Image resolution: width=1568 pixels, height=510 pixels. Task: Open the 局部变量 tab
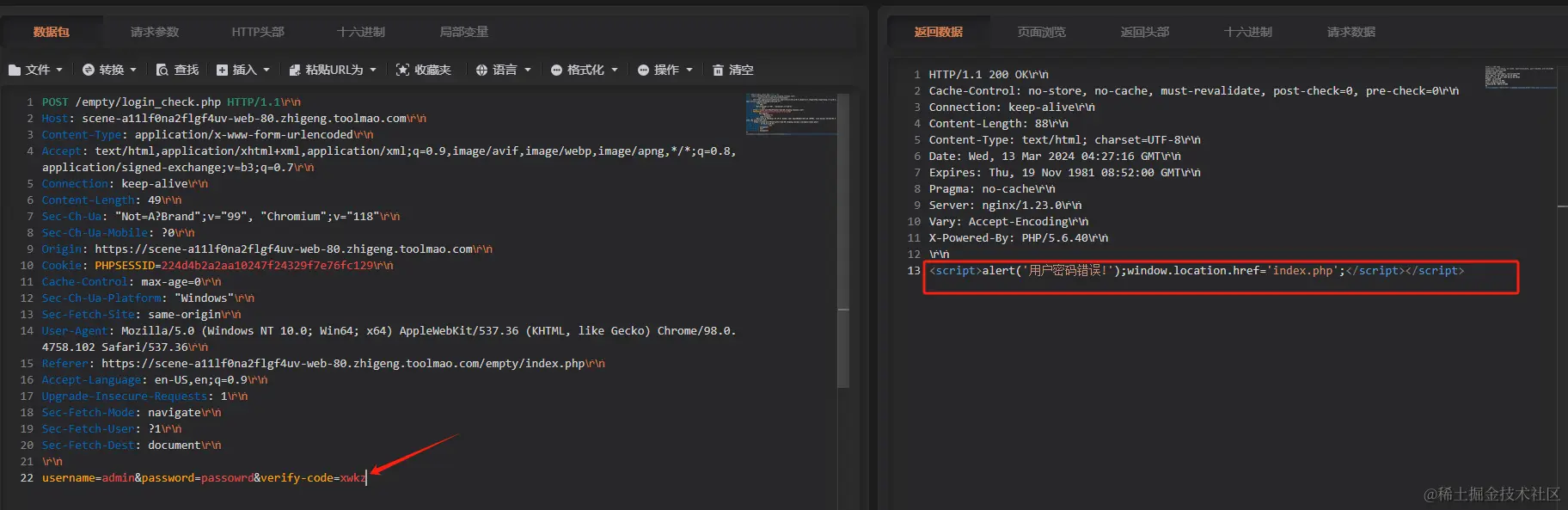464,32
